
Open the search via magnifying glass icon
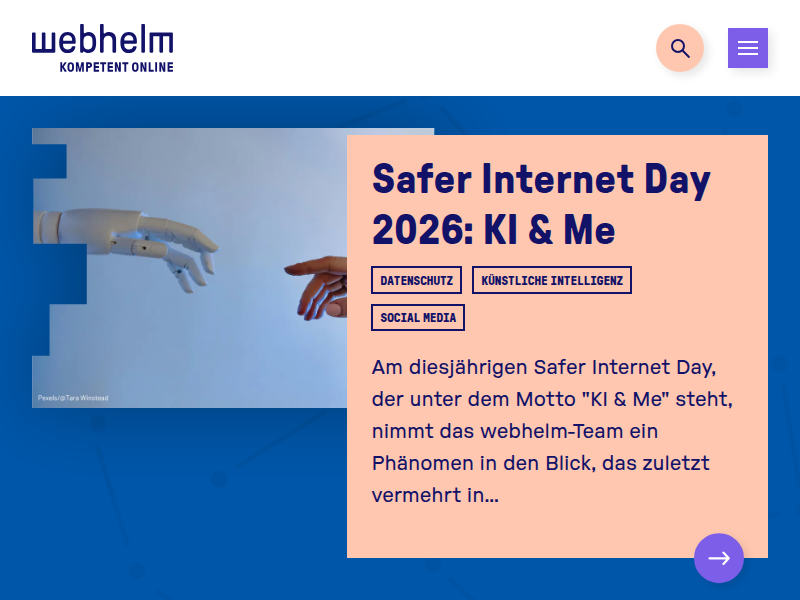680,48
